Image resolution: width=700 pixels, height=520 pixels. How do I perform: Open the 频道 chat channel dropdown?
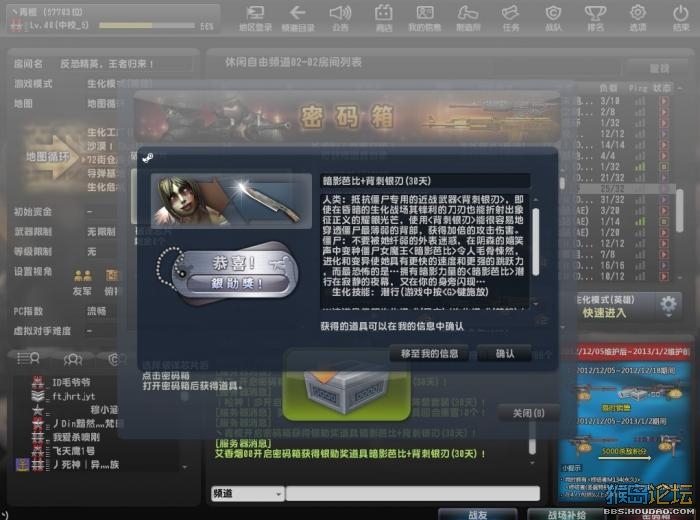[247, 493]
